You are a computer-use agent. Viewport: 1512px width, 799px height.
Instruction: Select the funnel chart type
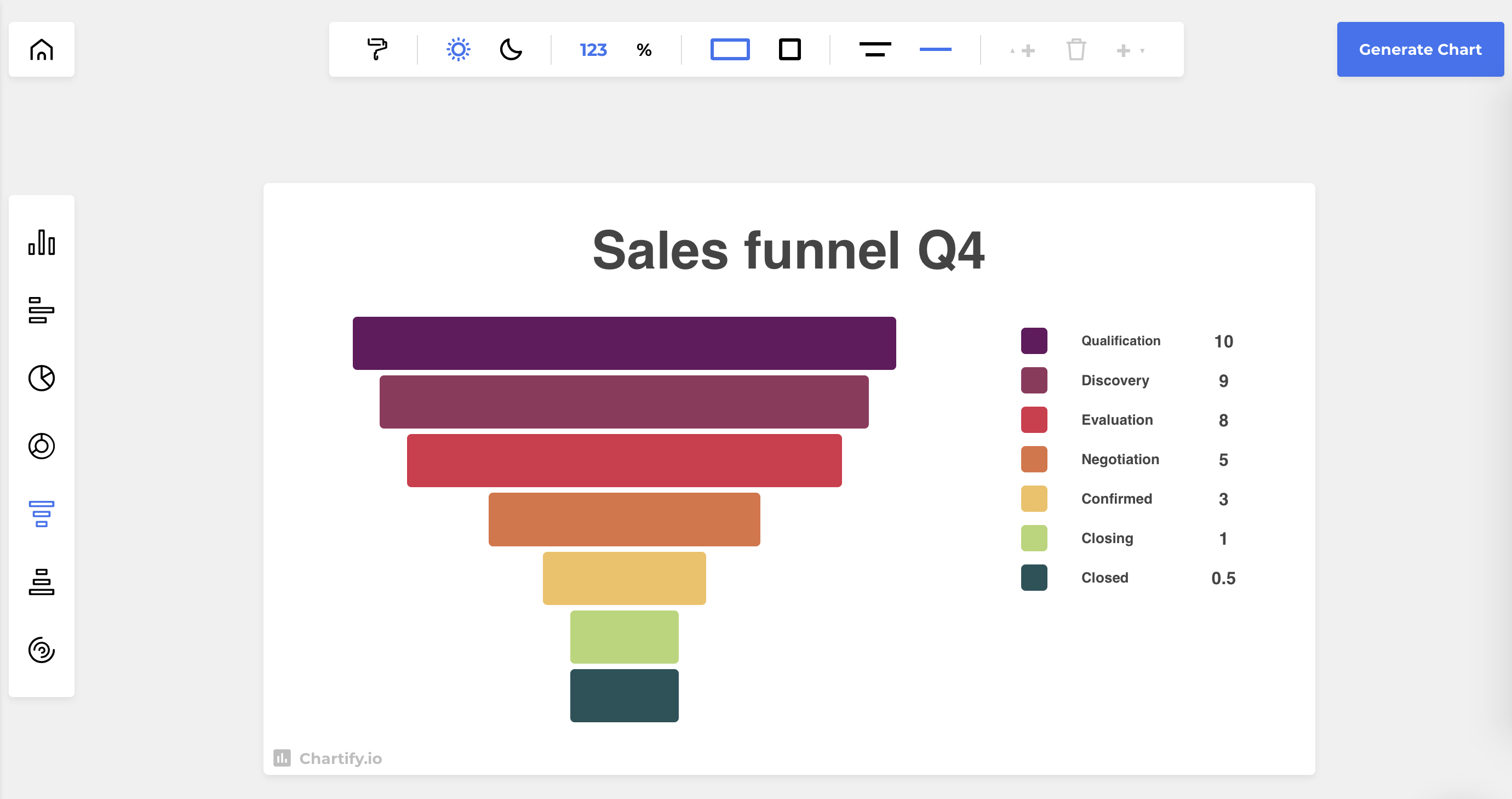[41, 513]
